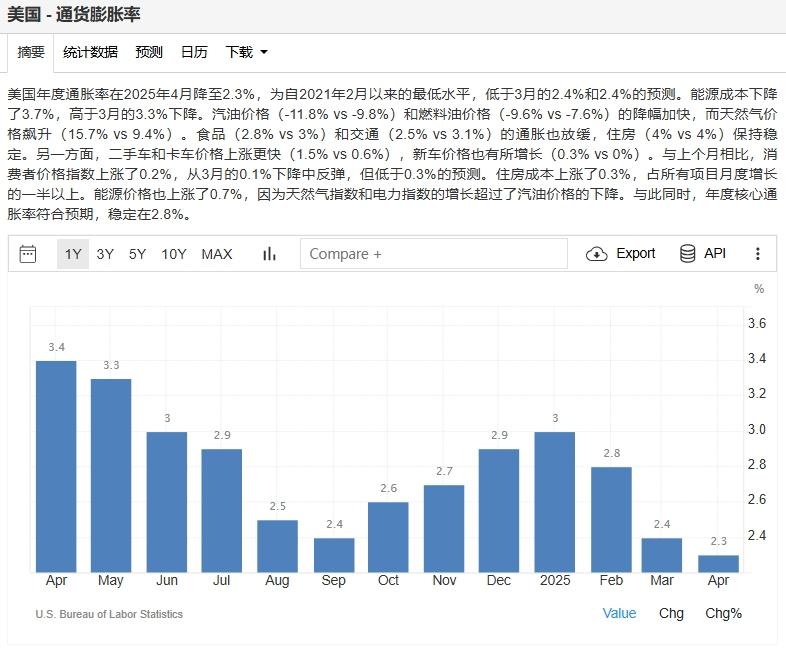Select the Value display option
The image size is (786, 650).
coord(619,613)
